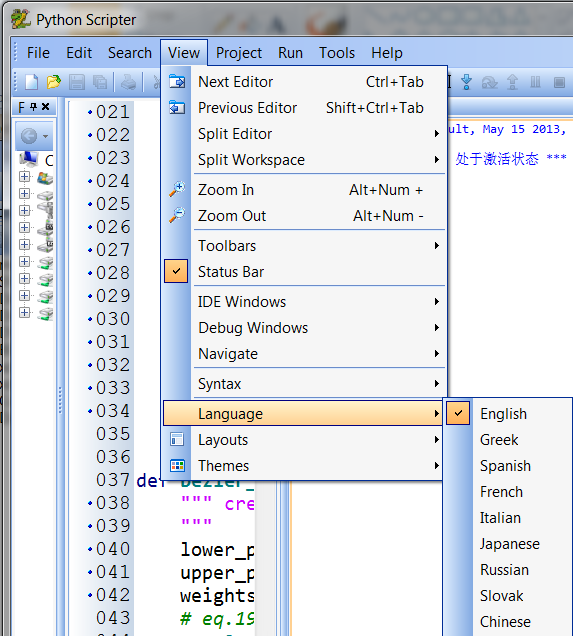Expand the Split Workspace submenu
573x636 pixels.
pos(304,160)
